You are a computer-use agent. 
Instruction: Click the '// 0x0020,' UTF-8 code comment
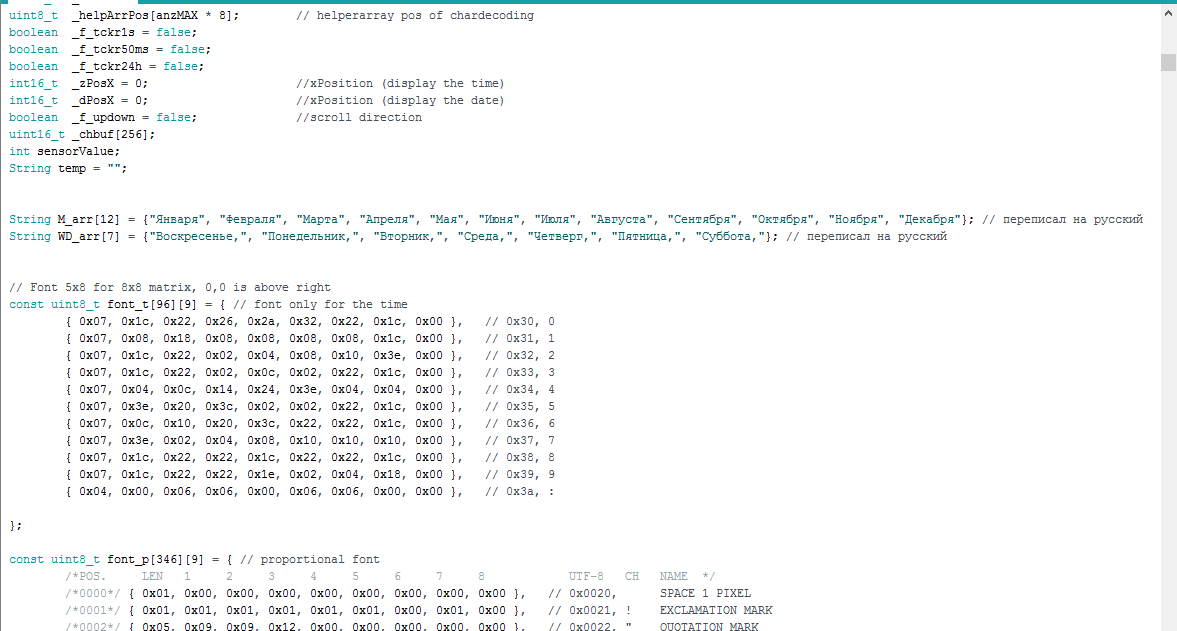click(x=582, y=593)
